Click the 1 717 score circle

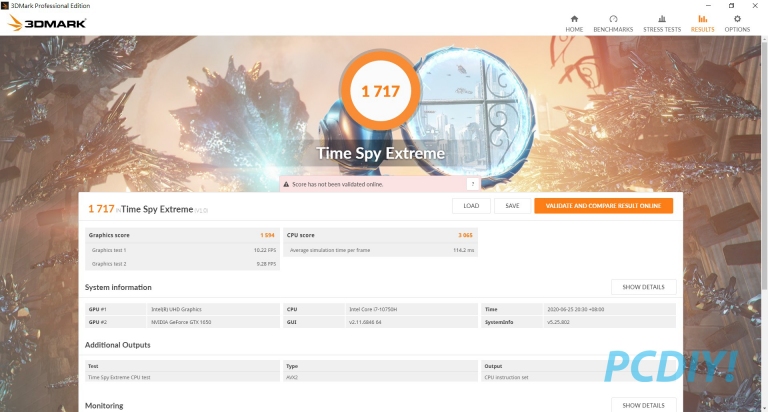[x=381, y=91]
